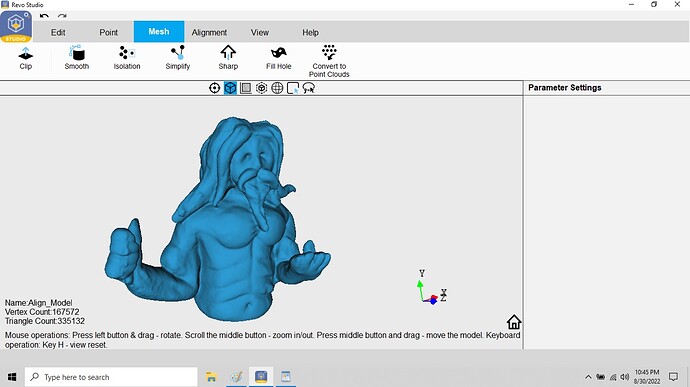Viewport: 690px width, 387px height.
Task: Enable the globe wireframe display icon
Action: 277,88
